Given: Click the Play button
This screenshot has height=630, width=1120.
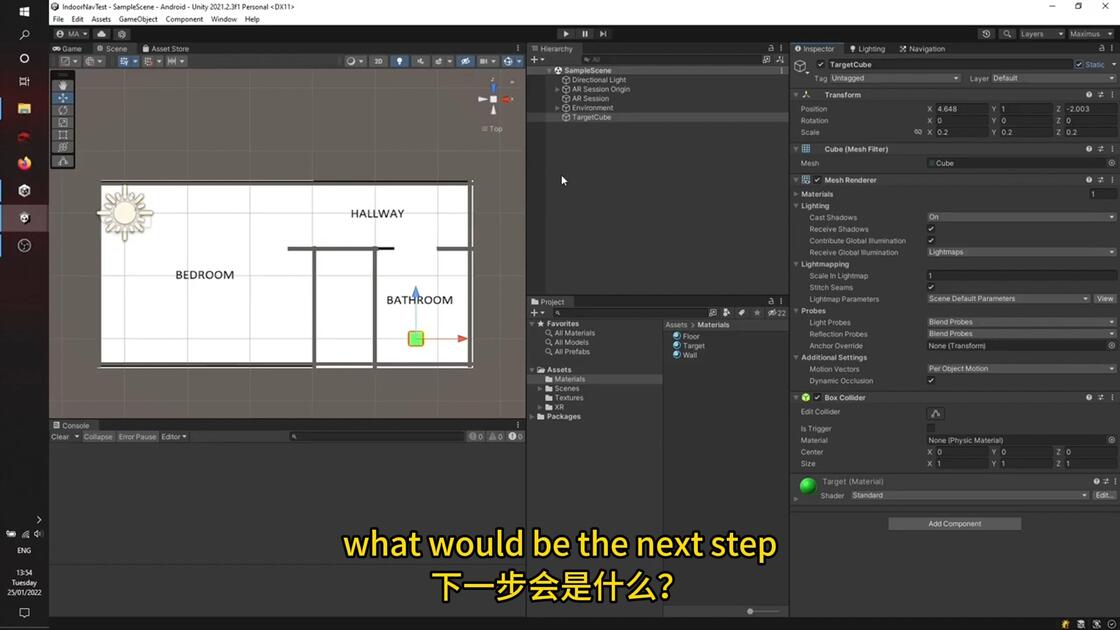Looking at the screenshot, I should [566, 34].
